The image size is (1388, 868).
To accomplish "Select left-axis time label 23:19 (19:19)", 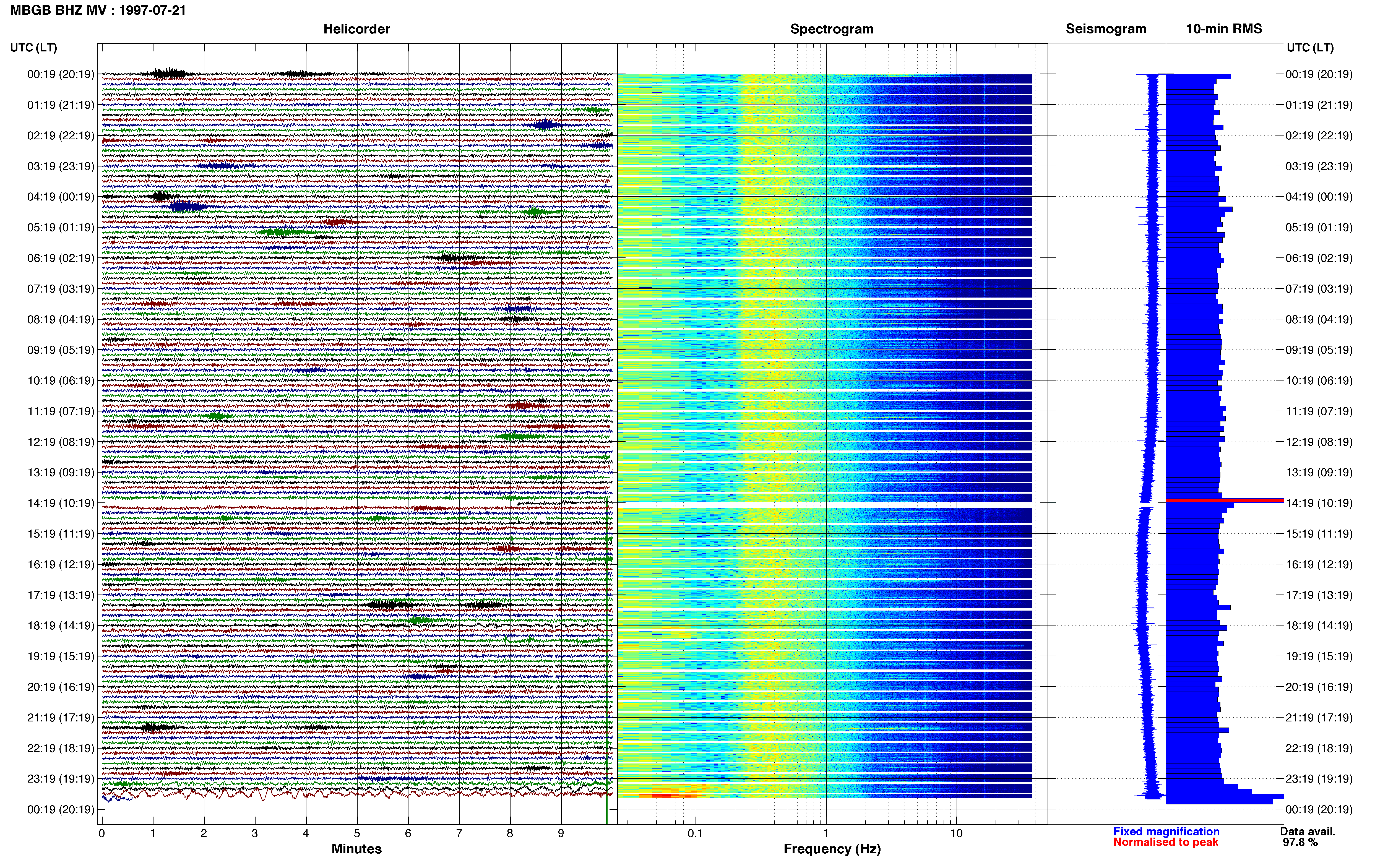I will 61,779.
